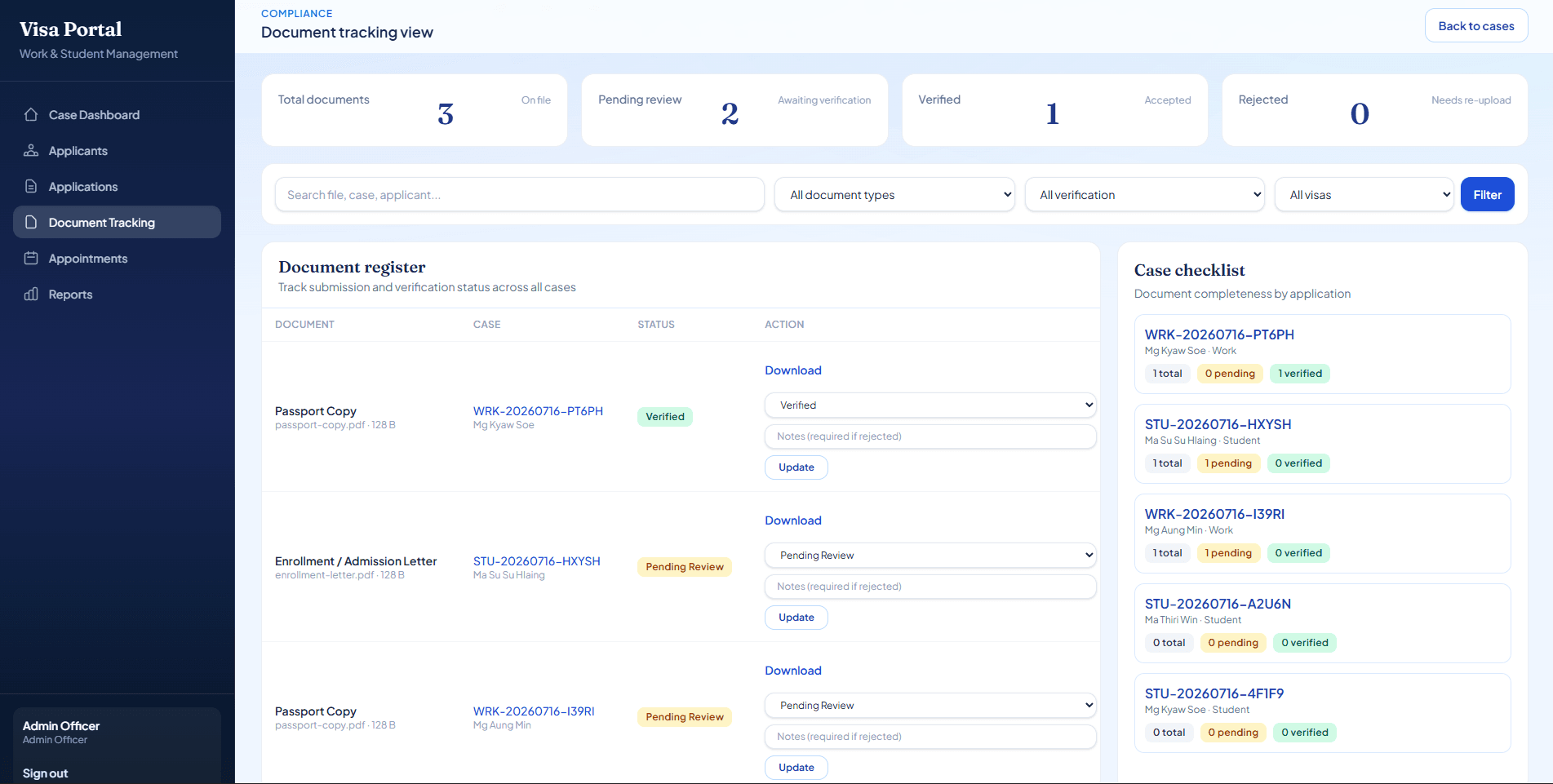Open status dropdown showing Verified

pyautogui.click(x=930, y=405)
